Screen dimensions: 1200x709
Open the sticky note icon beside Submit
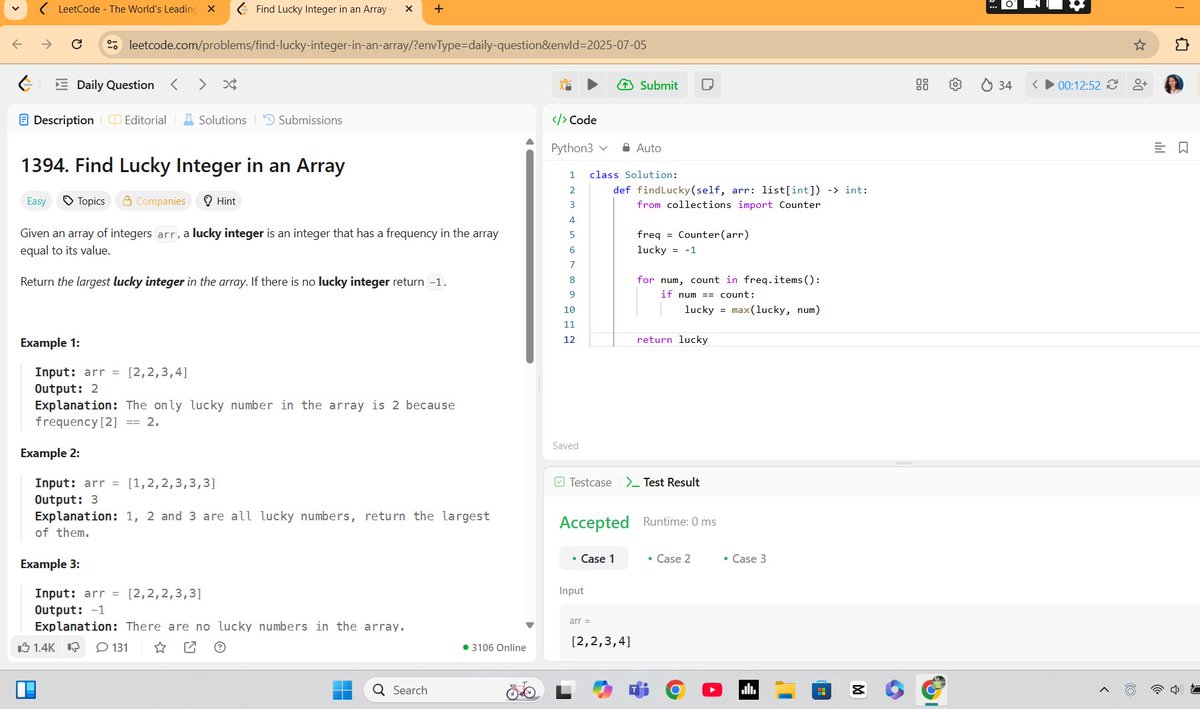(x=707, y=85)
